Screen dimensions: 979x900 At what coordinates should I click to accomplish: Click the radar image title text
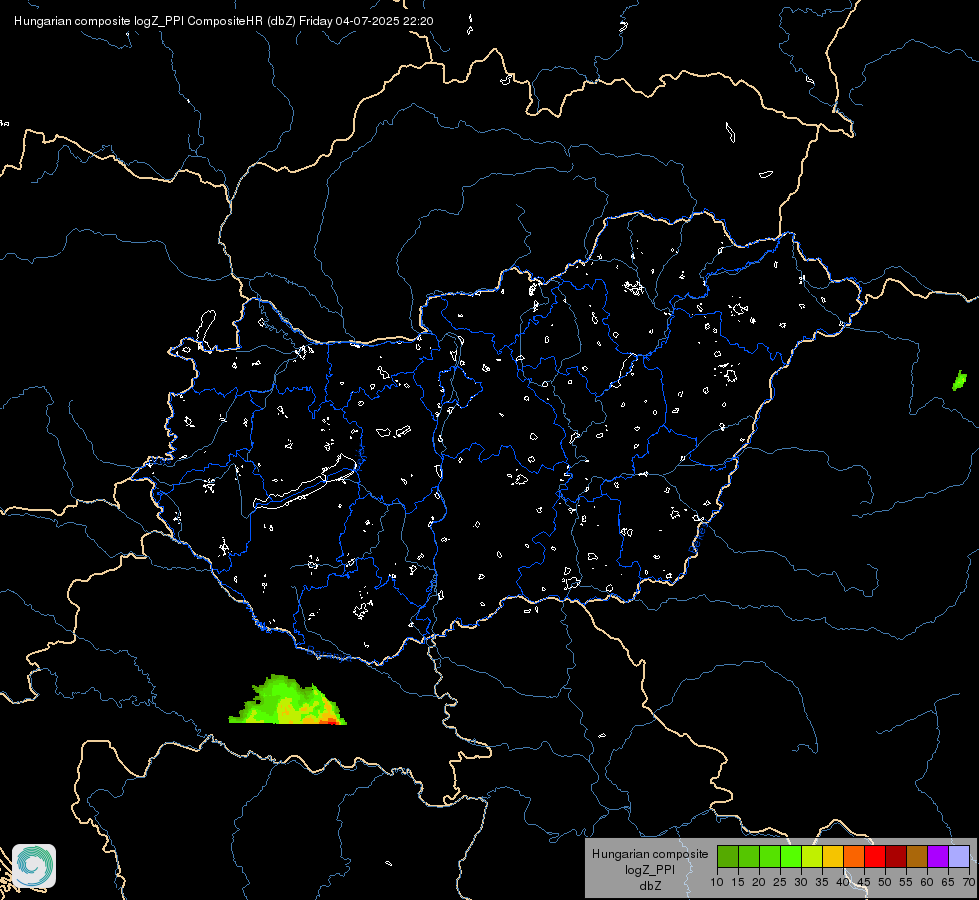[224, 21]
